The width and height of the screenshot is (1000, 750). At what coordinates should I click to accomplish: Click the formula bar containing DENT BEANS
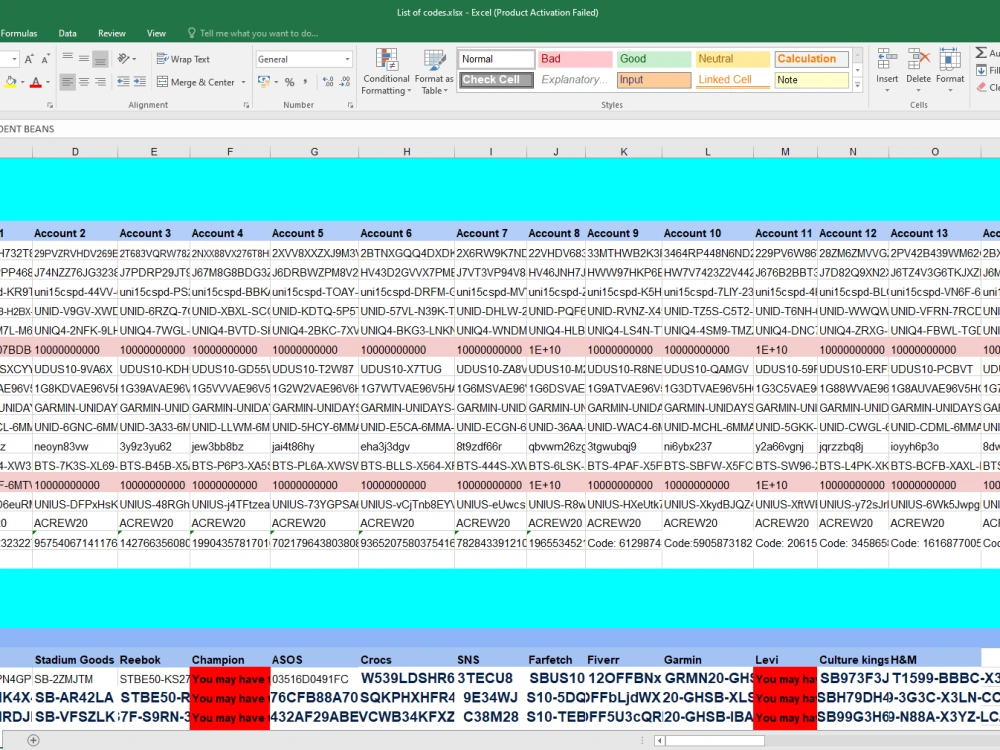pyautogui.click(x=500, y=129)
